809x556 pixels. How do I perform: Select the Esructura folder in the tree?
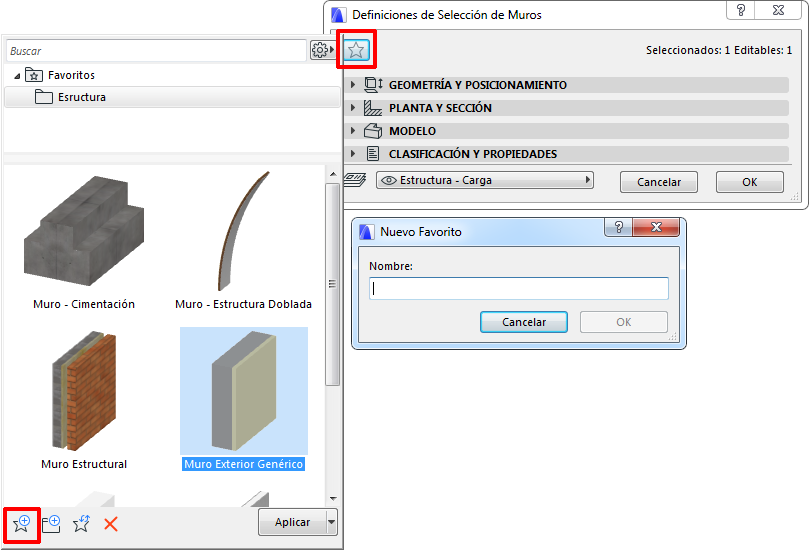tap(172, 97)
